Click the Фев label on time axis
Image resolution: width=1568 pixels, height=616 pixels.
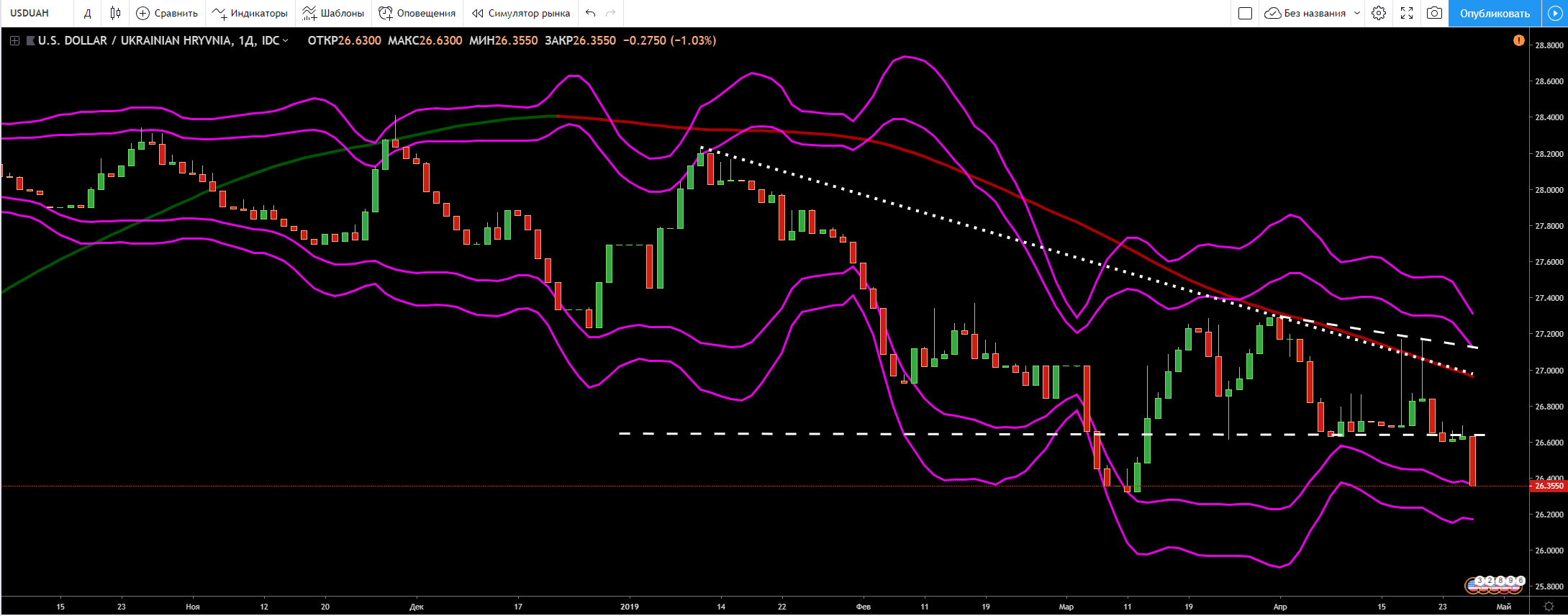coord(864,607)
